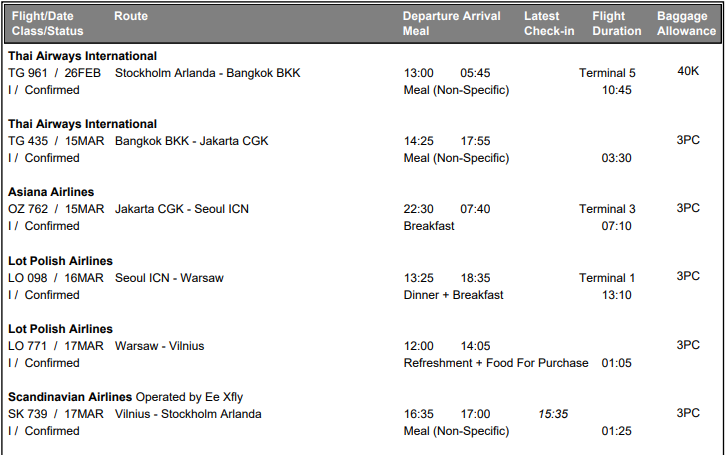Image resolution: width=725 pixels, height=455 pixels.
Task: Select the Scandinavian Airlines heading
Action: coord(69,397)
